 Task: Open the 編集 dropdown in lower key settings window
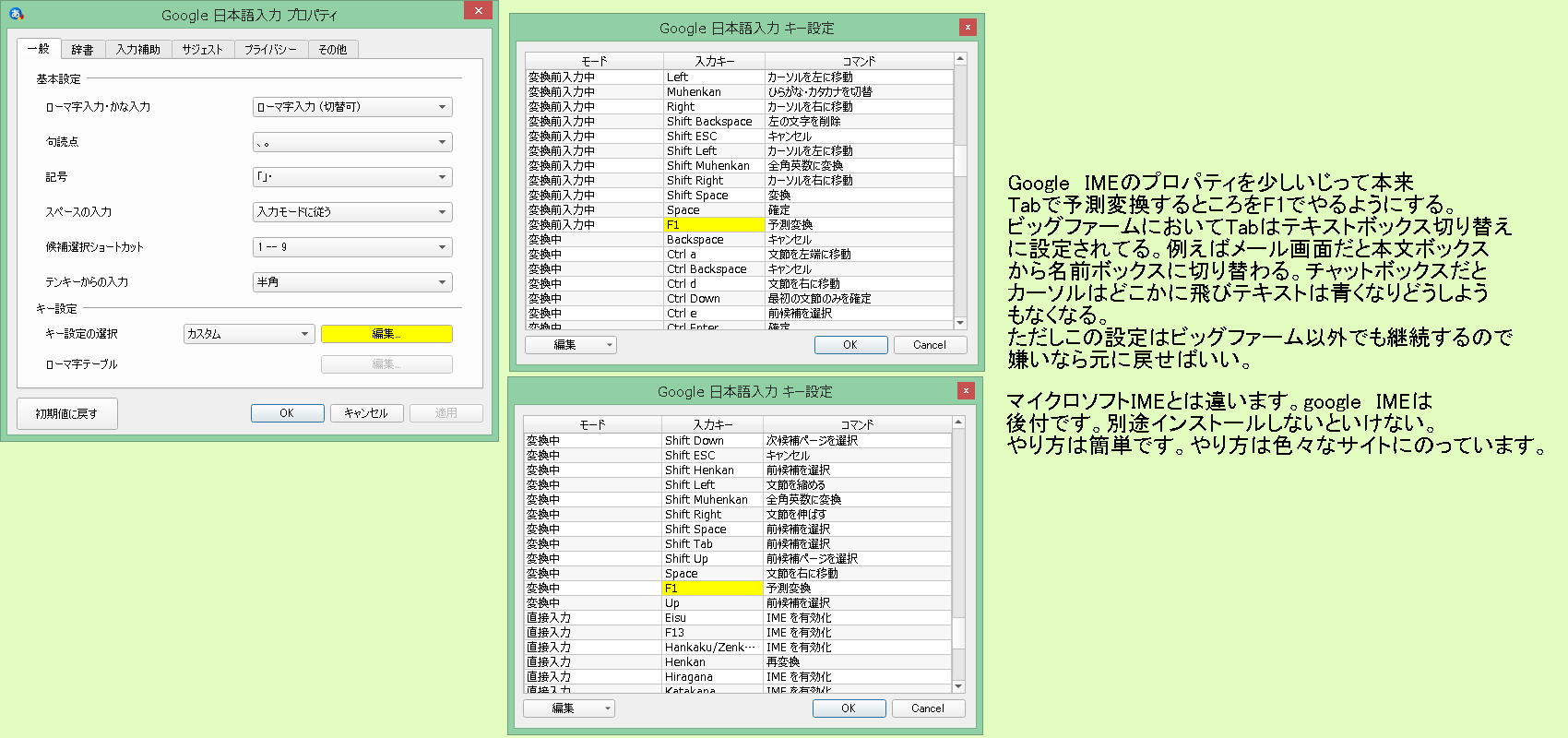(569, 708)
